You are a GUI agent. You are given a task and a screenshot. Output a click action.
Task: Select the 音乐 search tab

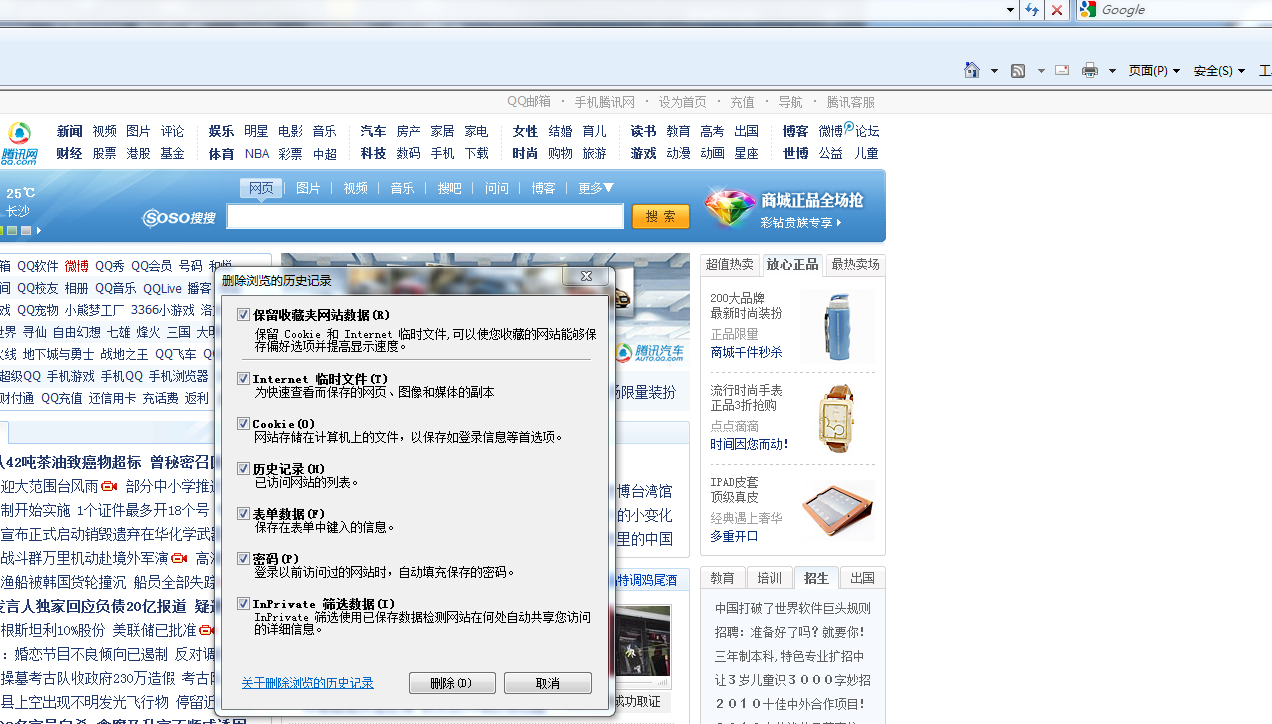point(402,188)
